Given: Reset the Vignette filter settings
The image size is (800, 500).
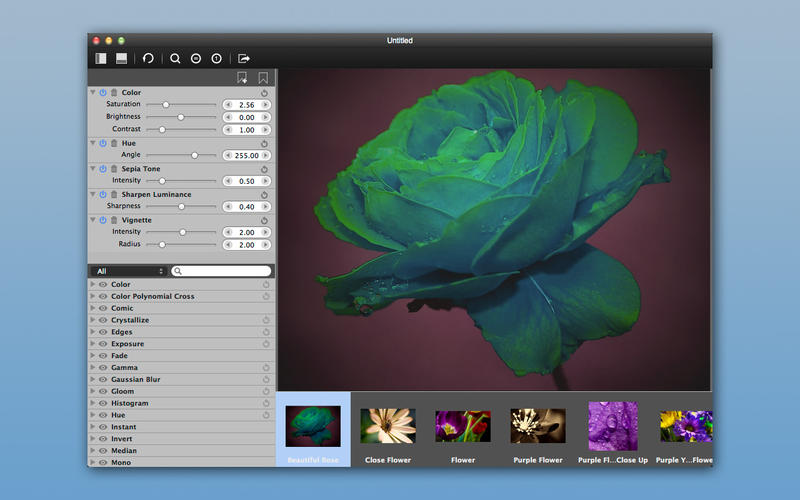Looking at the screenshot, I should (x=265, y=220).
